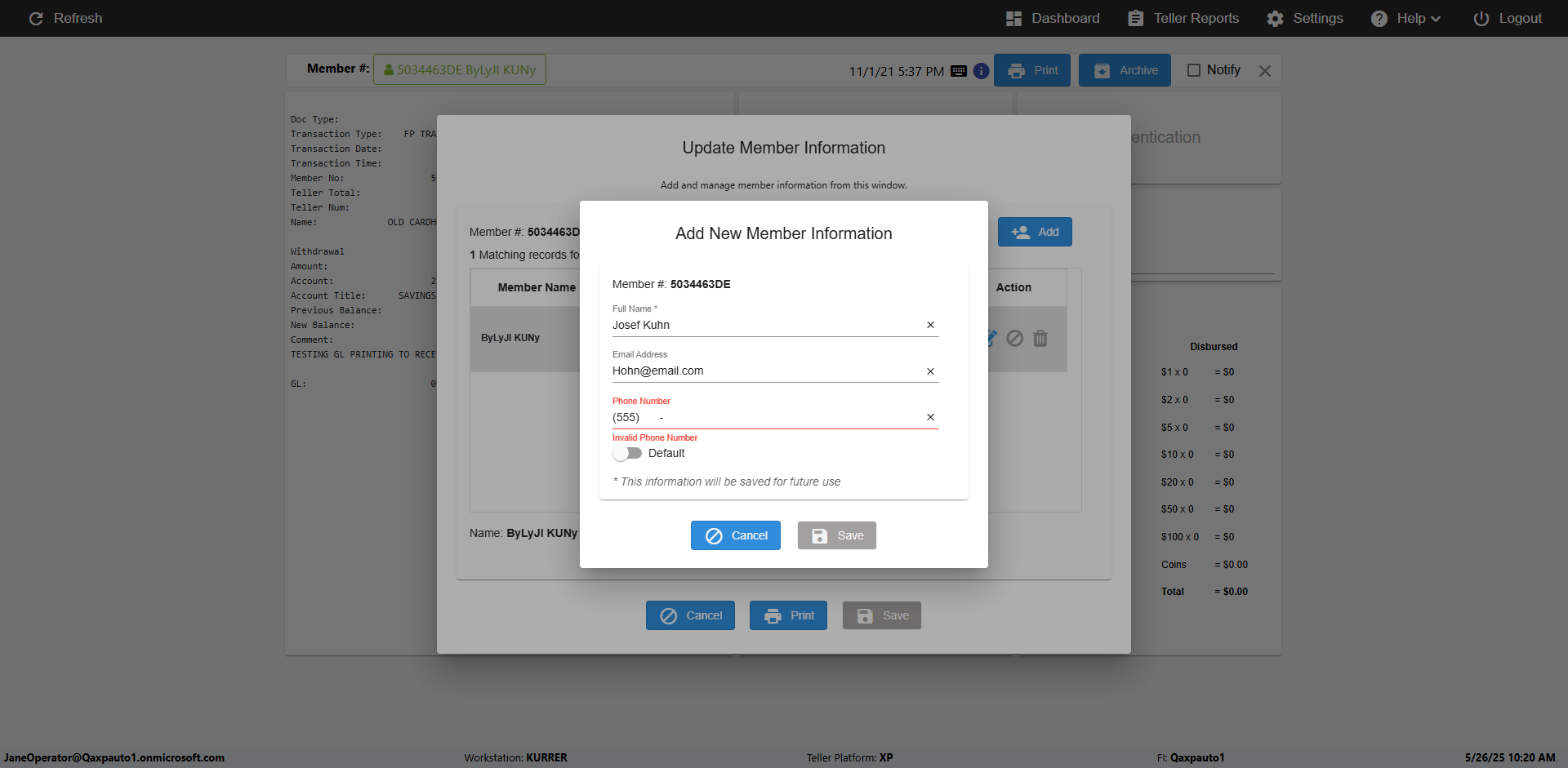Click the disable icon in ByLyJl KUNy row
This screenshot has height=768, width=1568.
1014,338
